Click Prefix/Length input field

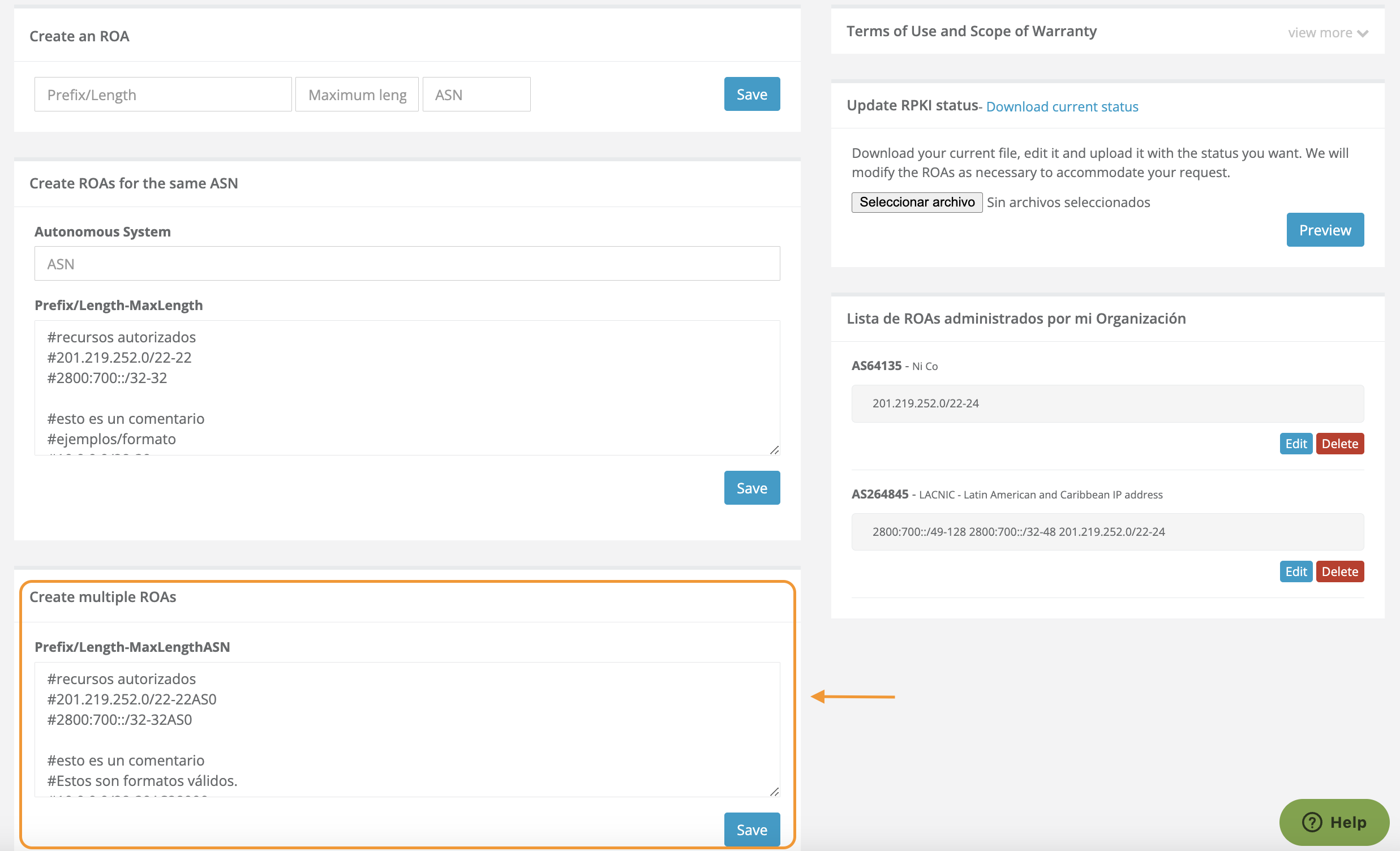tap(162, 94)
